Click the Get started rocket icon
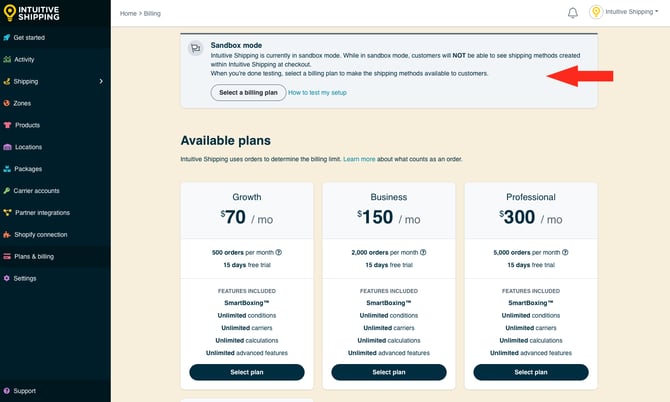The height and width of the screenshot is (402, 670). click(7, 37)
